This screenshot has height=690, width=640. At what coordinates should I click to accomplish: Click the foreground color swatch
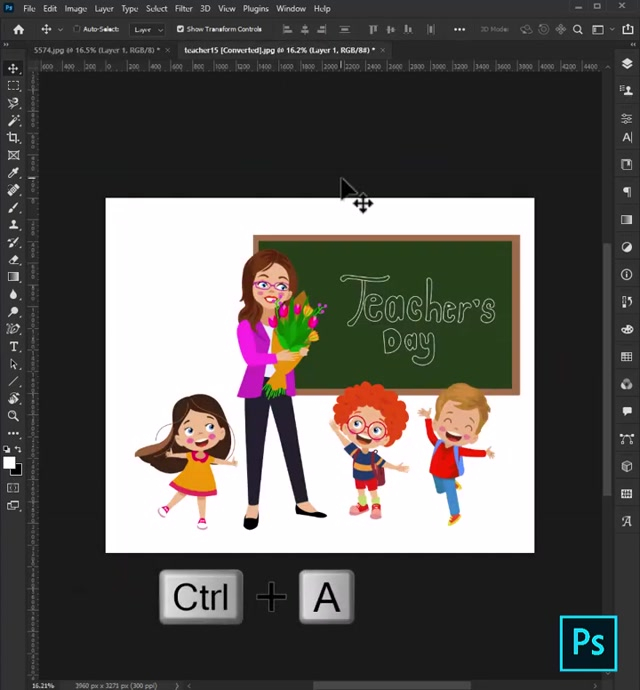pos(9,462)
